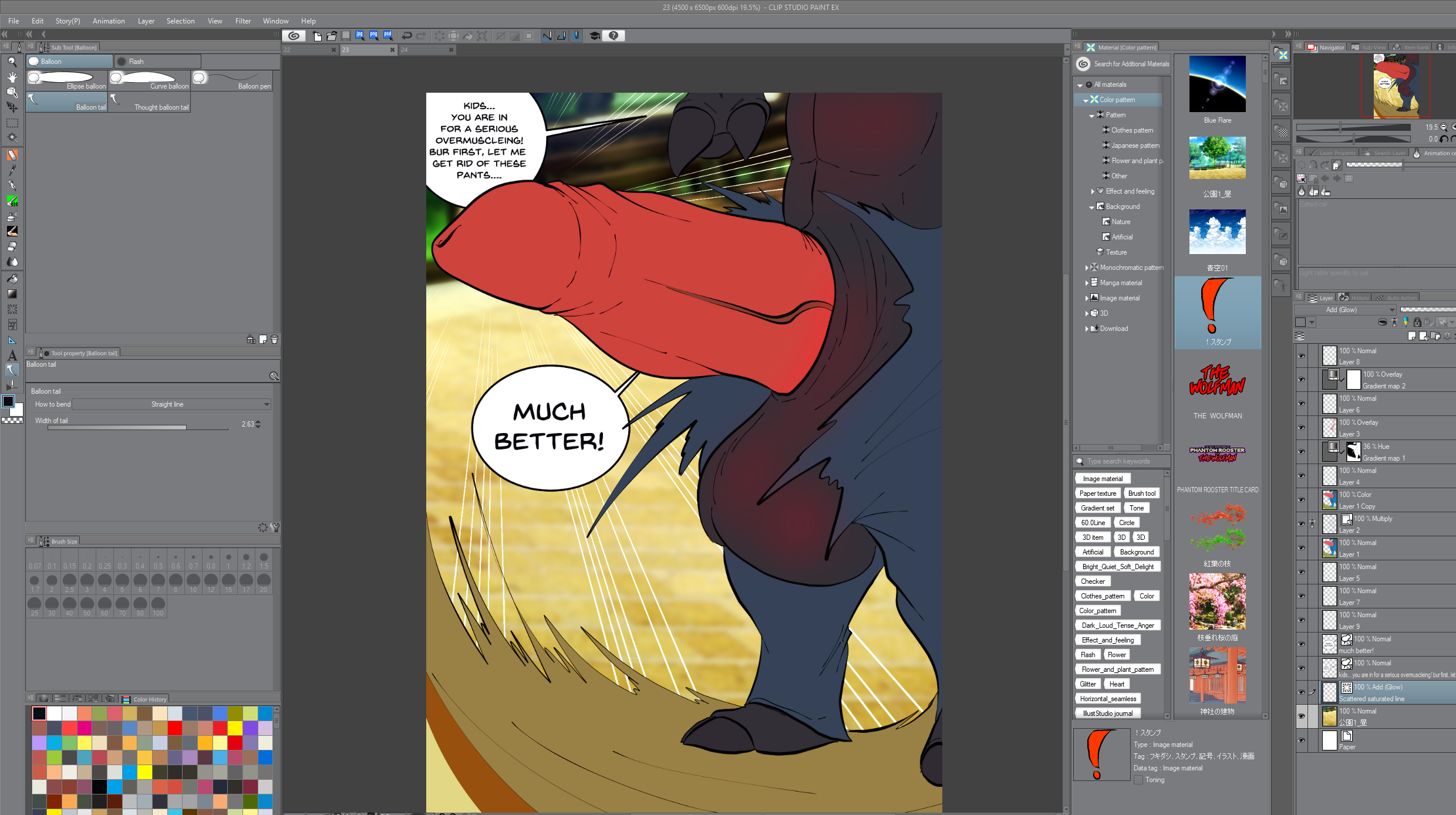
Task: Click the Paper texture tag button
Action: pos(1097,493)
